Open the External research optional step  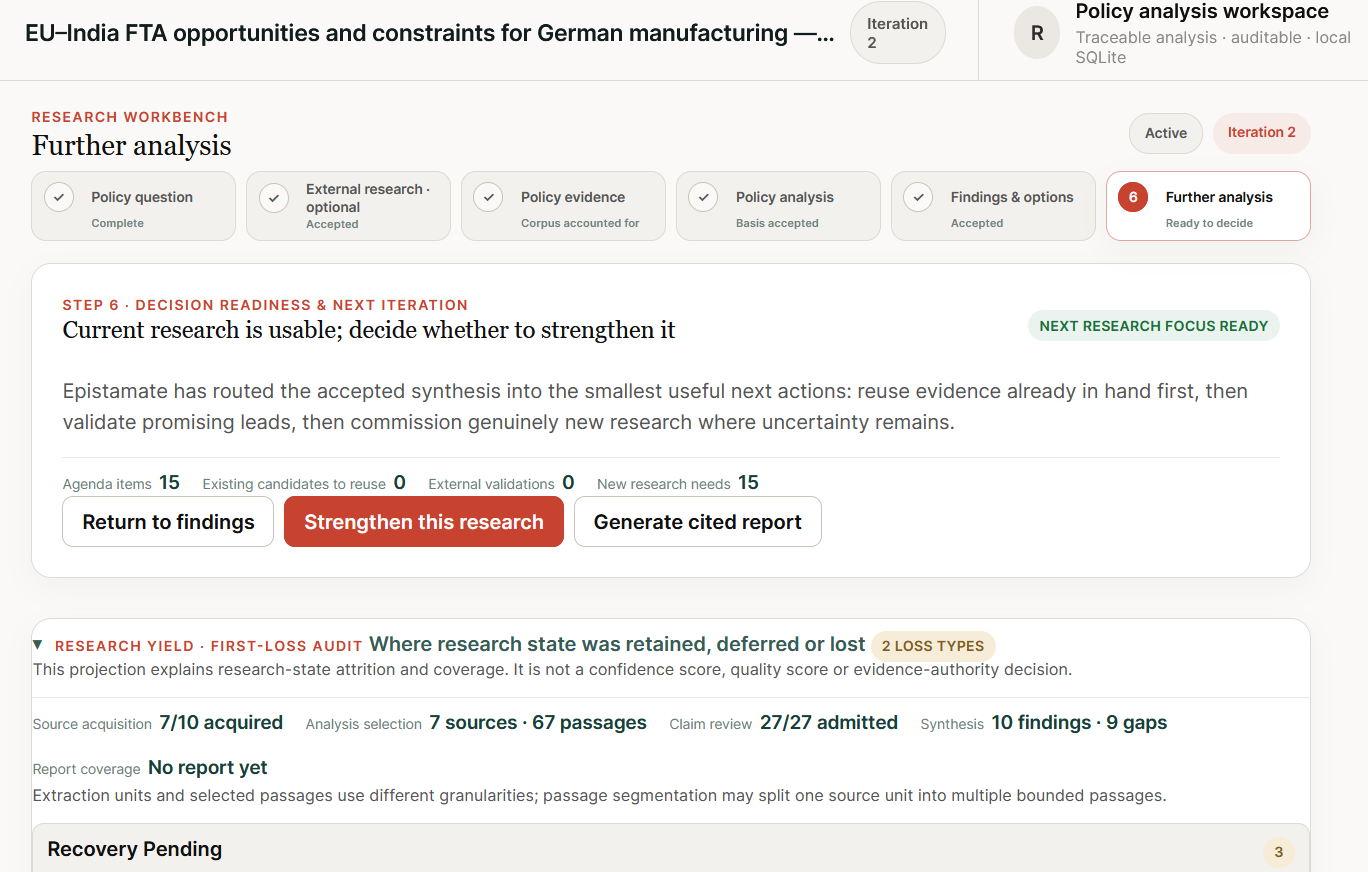[x=348, y=206]
